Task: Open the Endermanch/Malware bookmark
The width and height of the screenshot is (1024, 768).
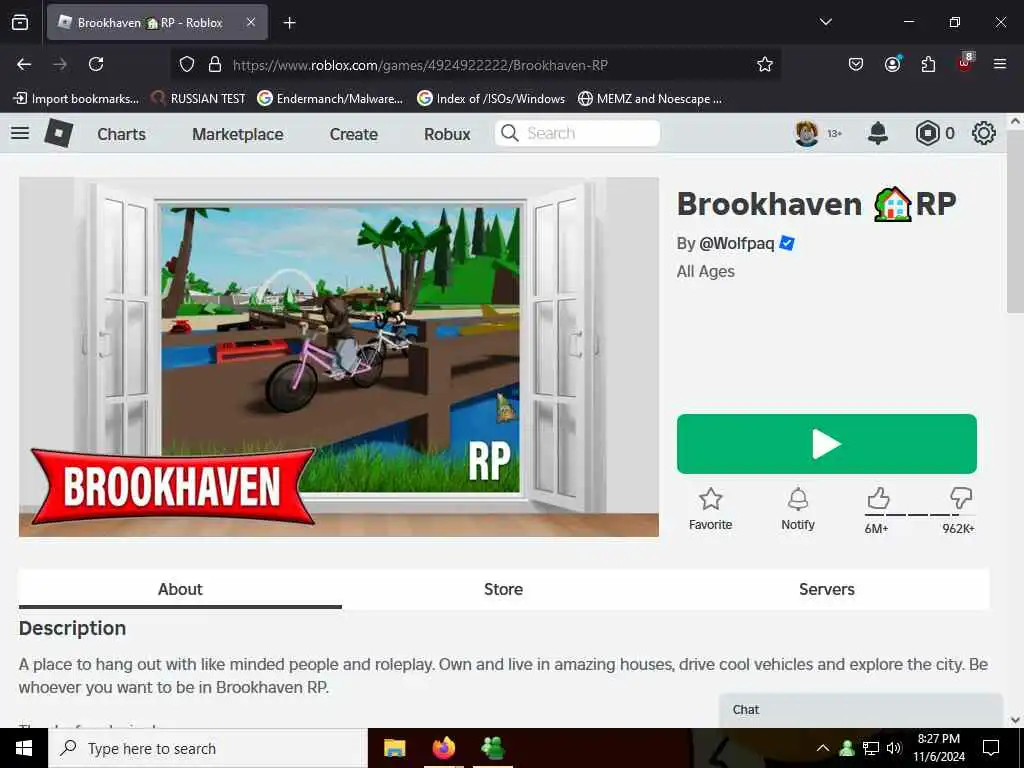Action: pos(330,99)
